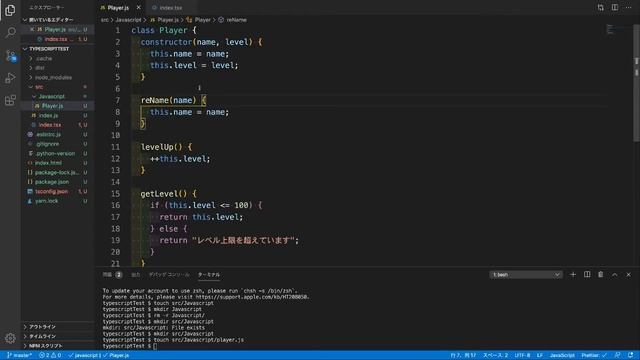Select the Terminal panel tab
The width and height of the screenshot is (640, 360).
click(209, 275)
